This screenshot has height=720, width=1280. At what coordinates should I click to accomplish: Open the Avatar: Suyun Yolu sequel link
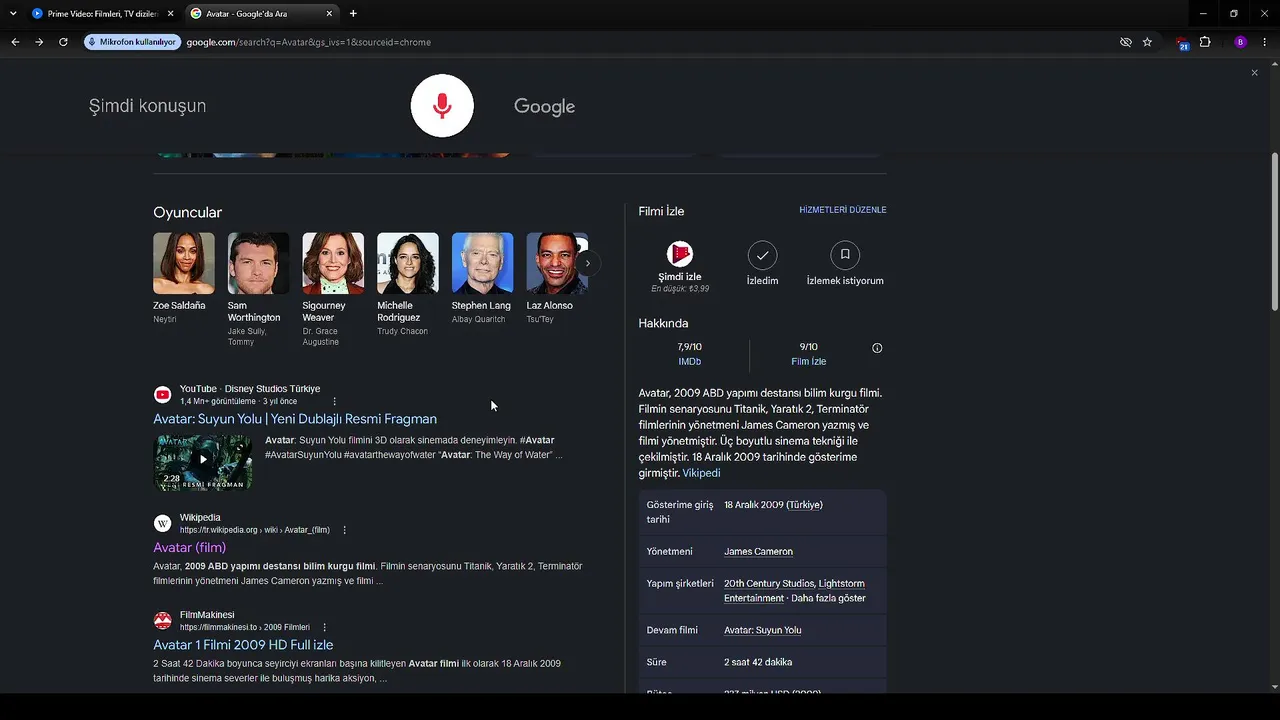tap(762, 630)
